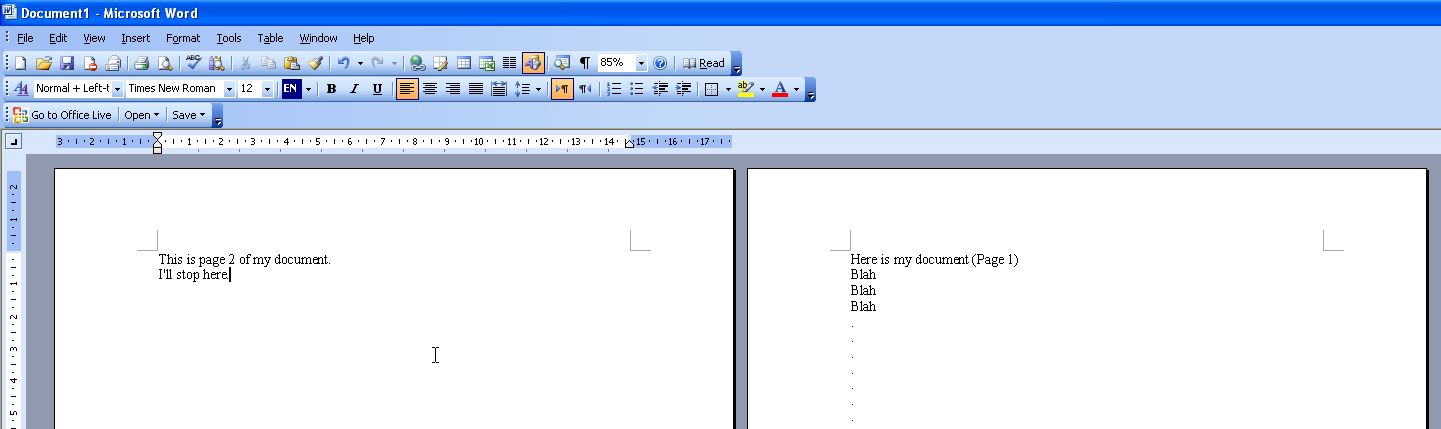Click Go to Office Live

[62, 115]
